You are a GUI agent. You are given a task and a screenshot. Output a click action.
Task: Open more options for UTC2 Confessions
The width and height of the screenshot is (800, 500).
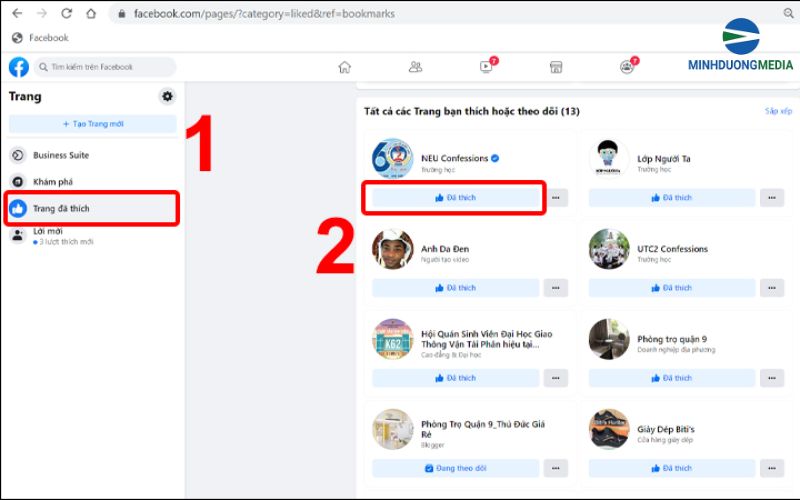coord(772,288)
